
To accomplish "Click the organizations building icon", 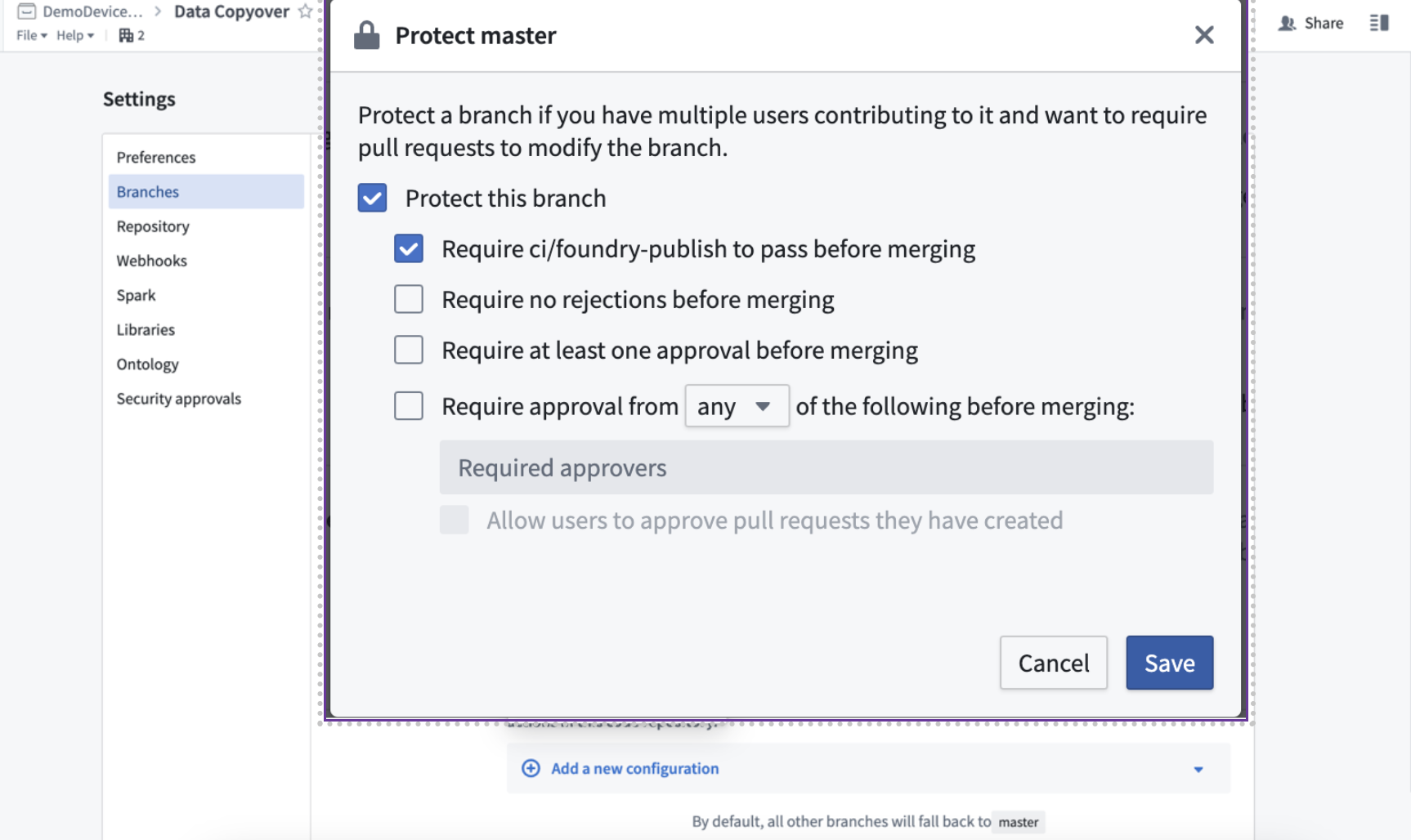I will pos(126,35).
